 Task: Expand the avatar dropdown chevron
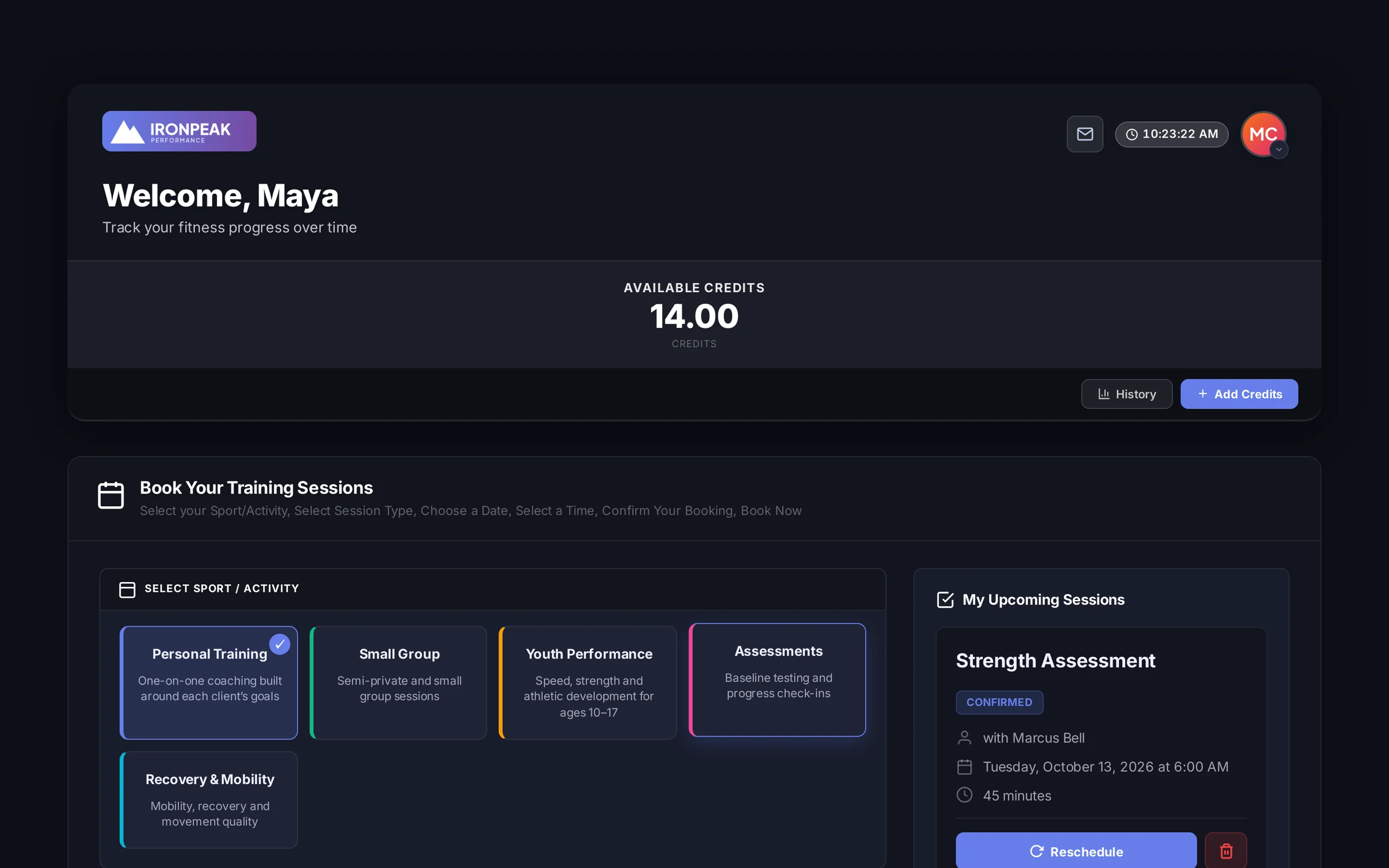tap(1279, 150)
